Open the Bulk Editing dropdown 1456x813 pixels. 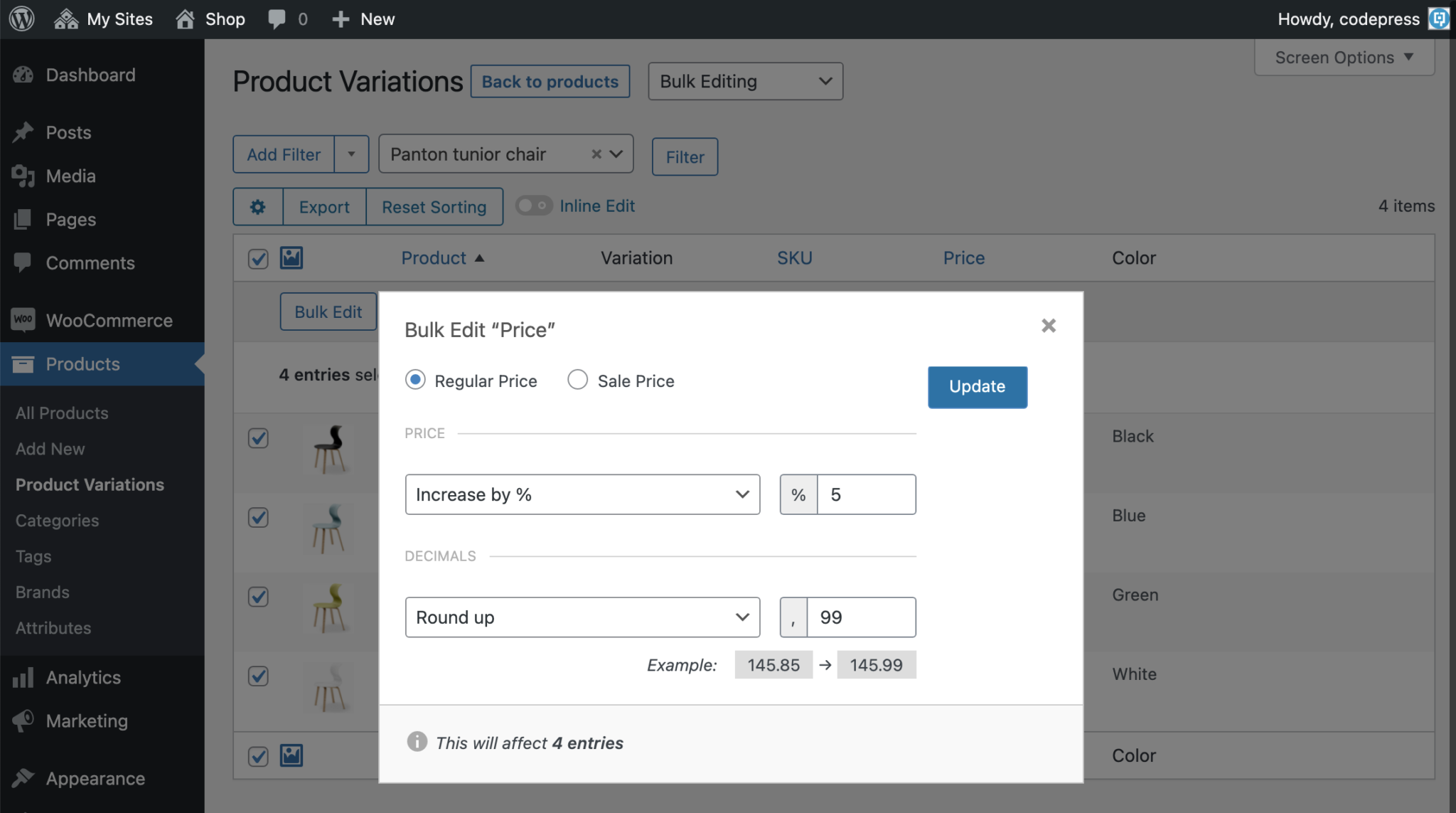[744, 81]
